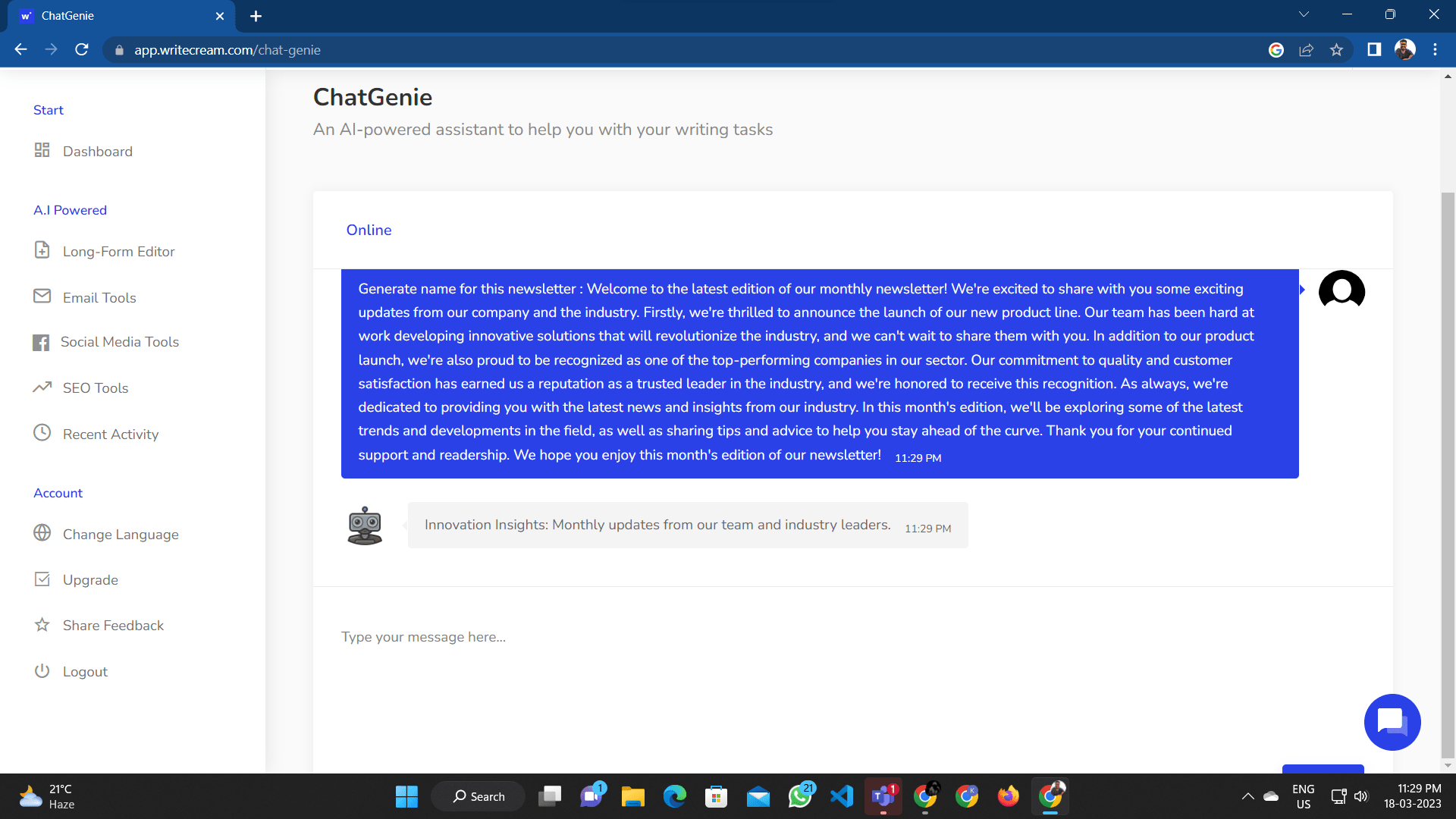Viewport: 1456px width, 819px height.
Task: Select the Email Tools sidebar icon
Action: (x=43, y=297)
